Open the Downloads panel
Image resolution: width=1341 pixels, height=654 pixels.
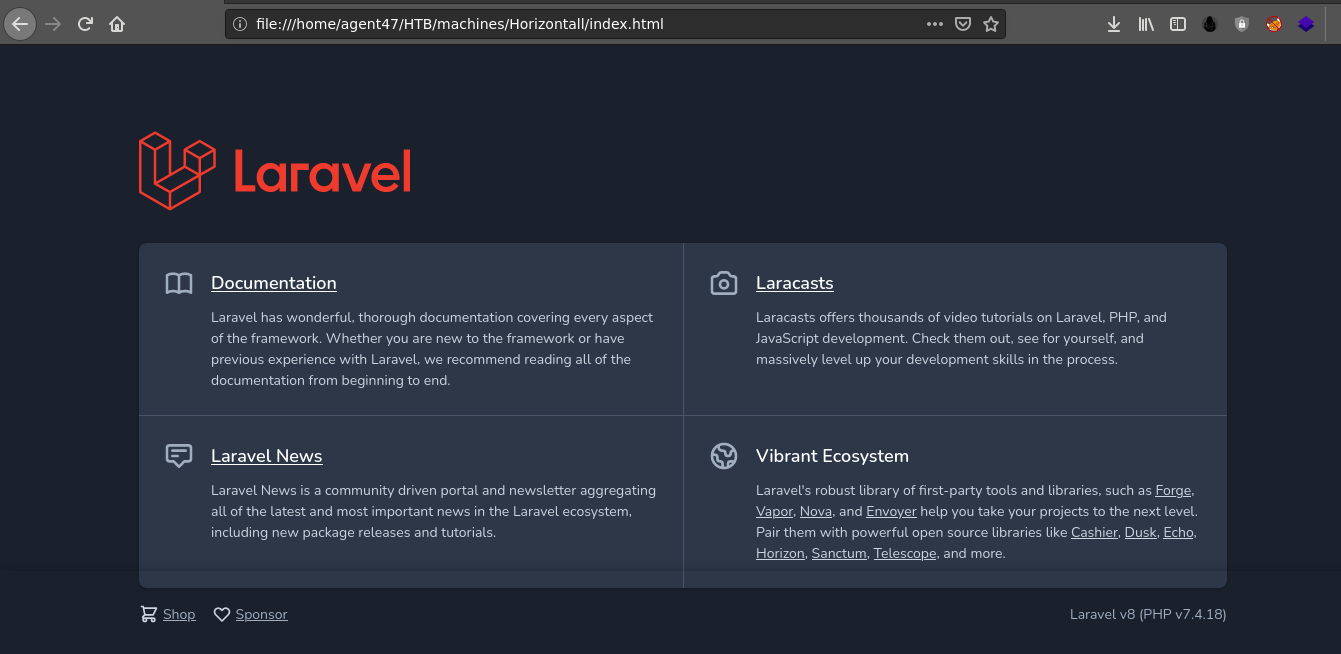tap(1114, 24)
